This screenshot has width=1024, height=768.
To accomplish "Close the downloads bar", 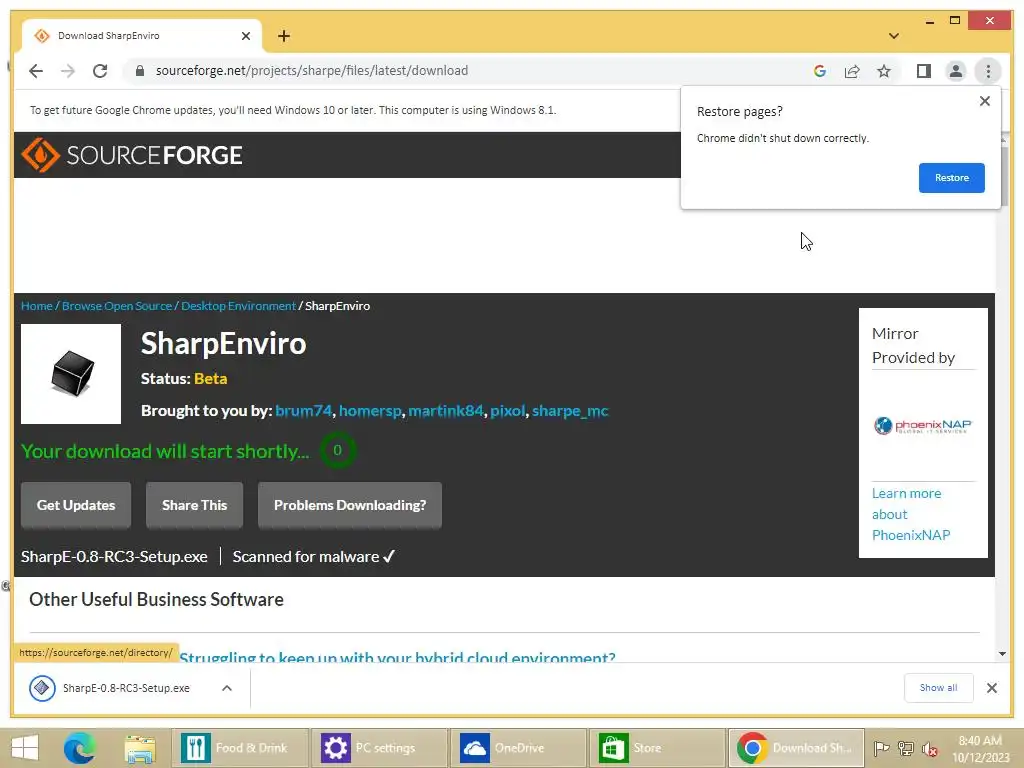I will [x=991, y=688].
